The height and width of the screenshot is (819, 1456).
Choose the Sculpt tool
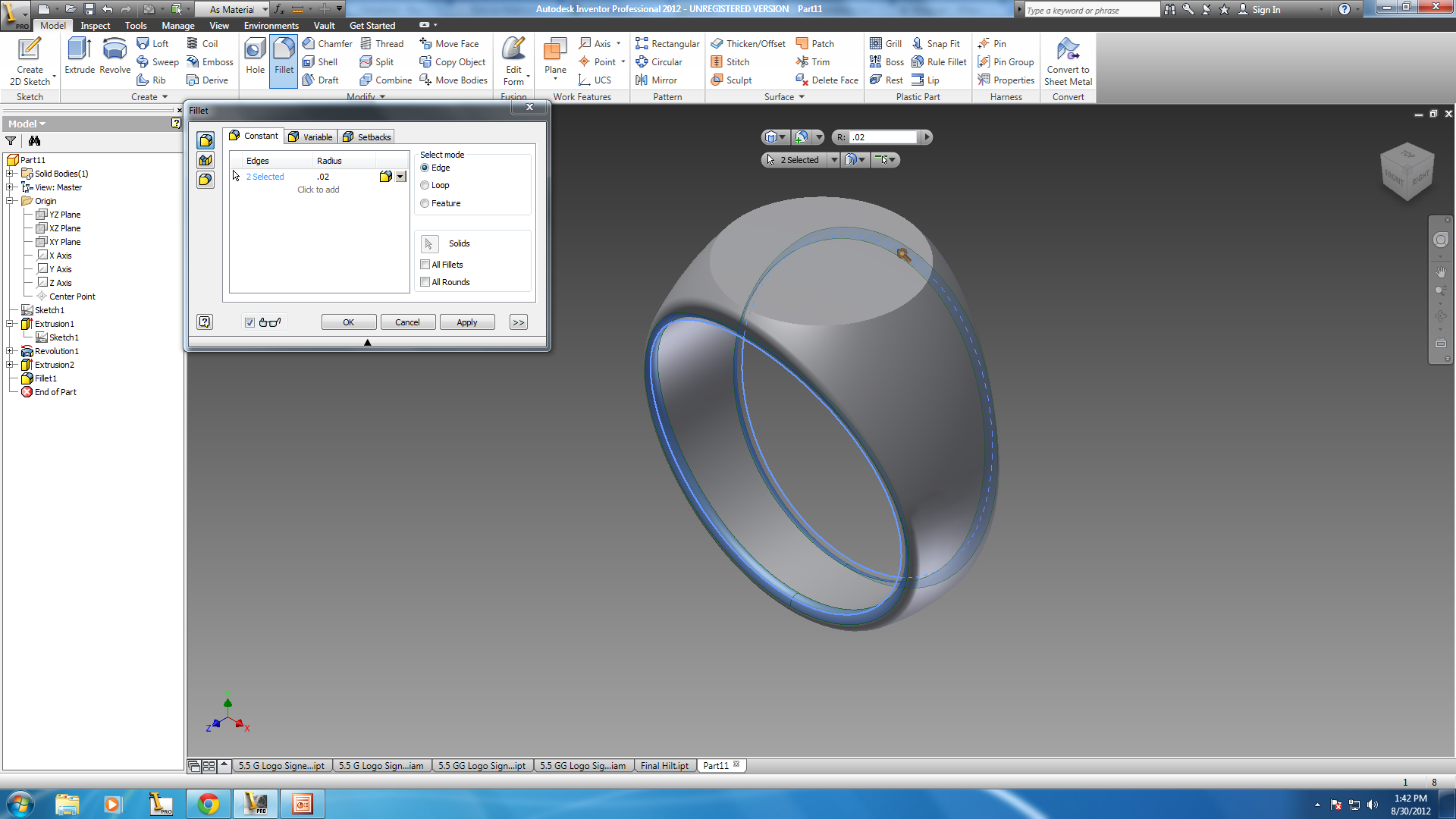(731, 80)
